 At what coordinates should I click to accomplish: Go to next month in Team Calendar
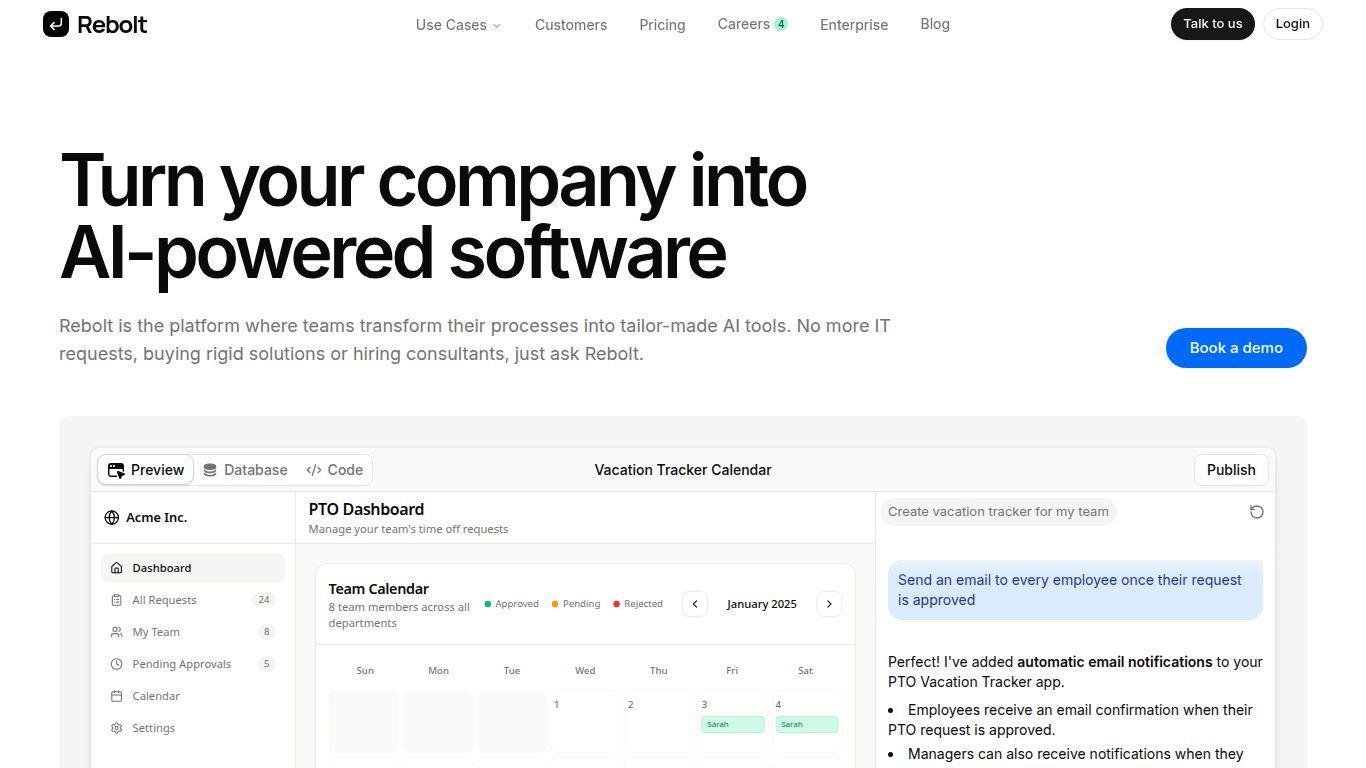(829, 604)
